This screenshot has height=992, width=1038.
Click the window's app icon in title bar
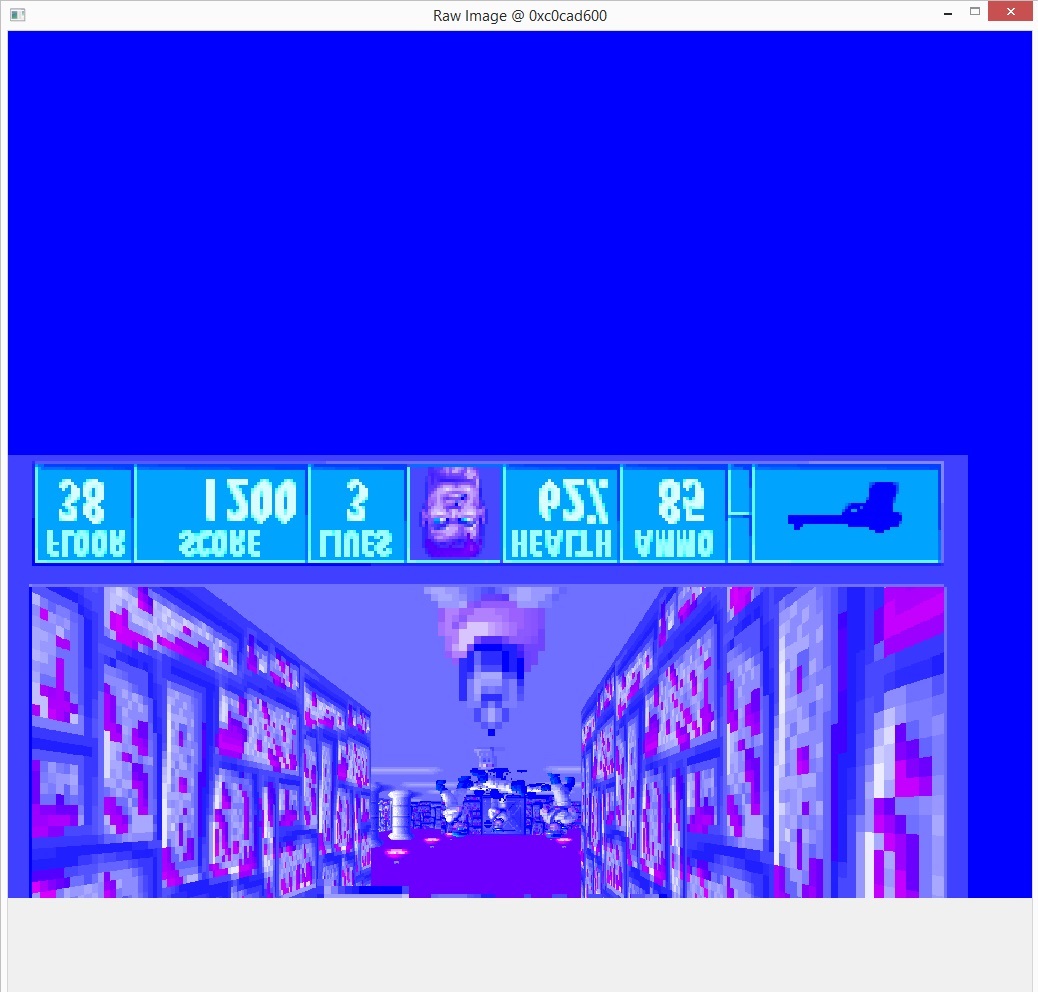tap(18, 15)
